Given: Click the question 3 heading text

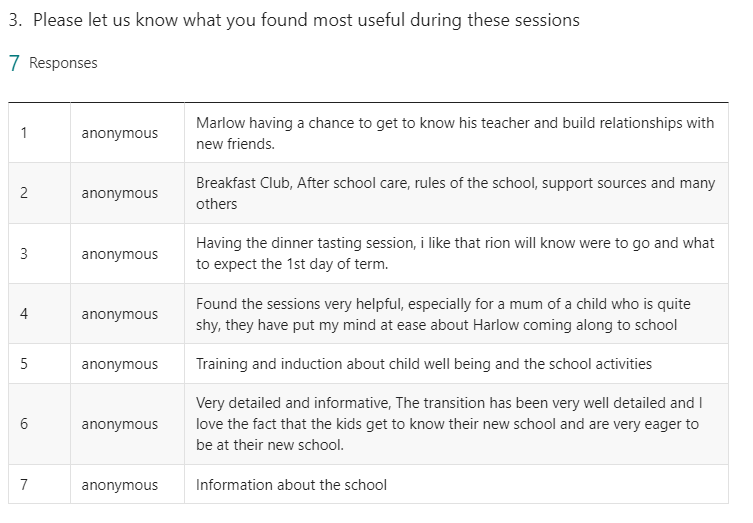Looking at the screenshot, I should click(294, 20).
